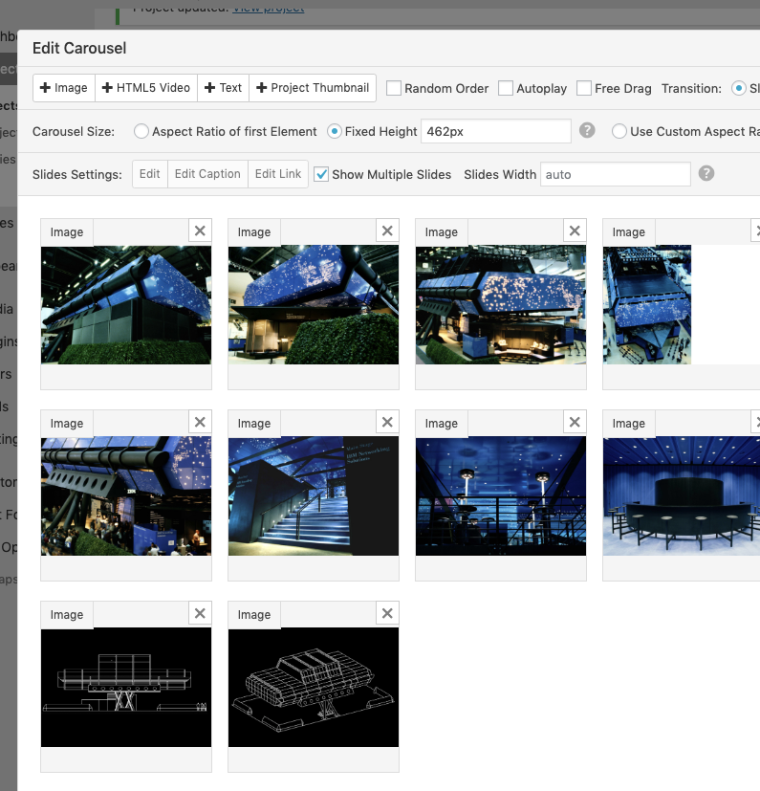Enable the Random Order checkbox
Screen dimensions: 760x791
(x=394, y=88)
